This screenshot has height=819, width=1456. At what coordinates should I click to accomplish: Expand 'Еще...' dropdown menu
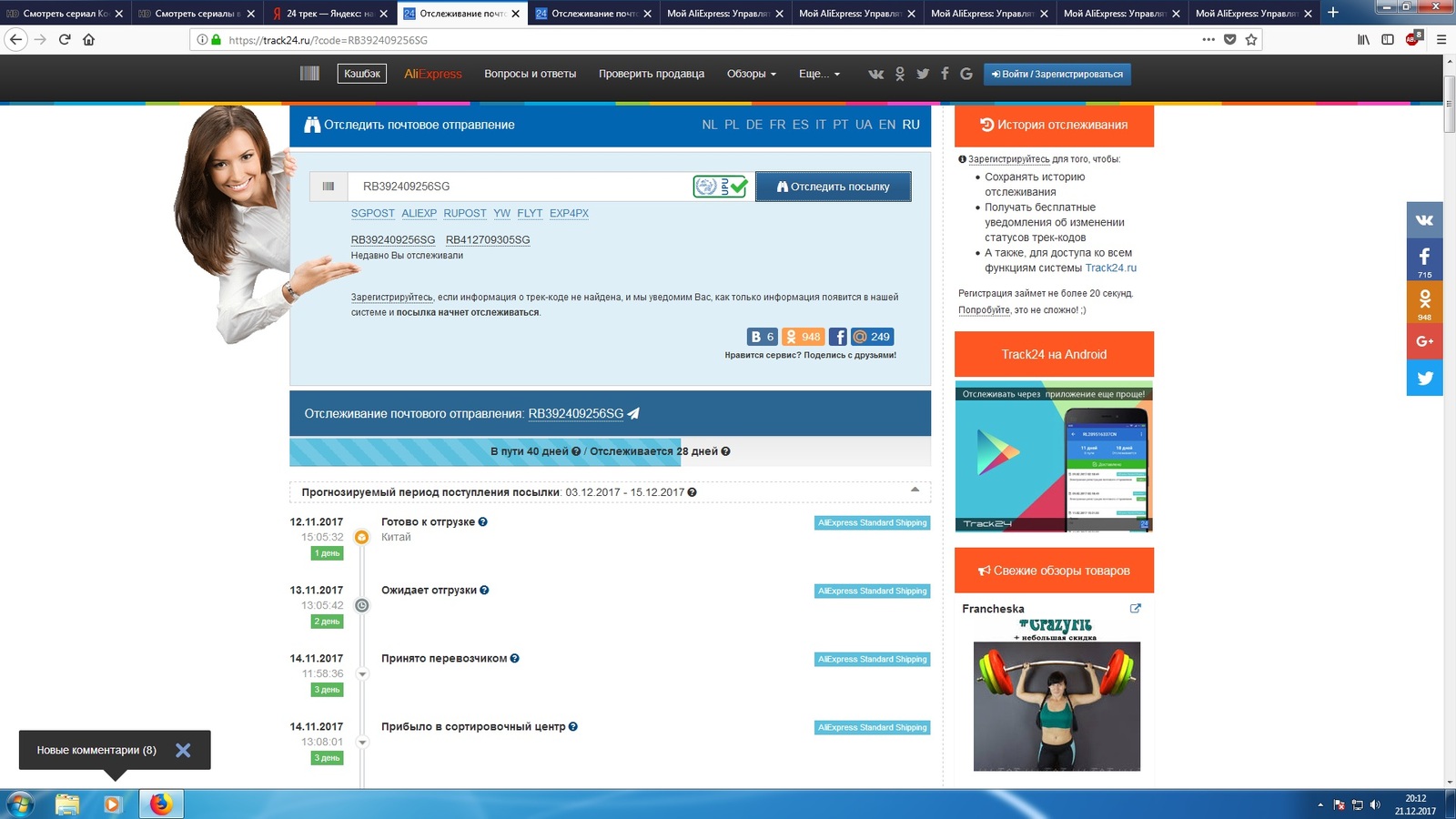[x=820, y=74]
